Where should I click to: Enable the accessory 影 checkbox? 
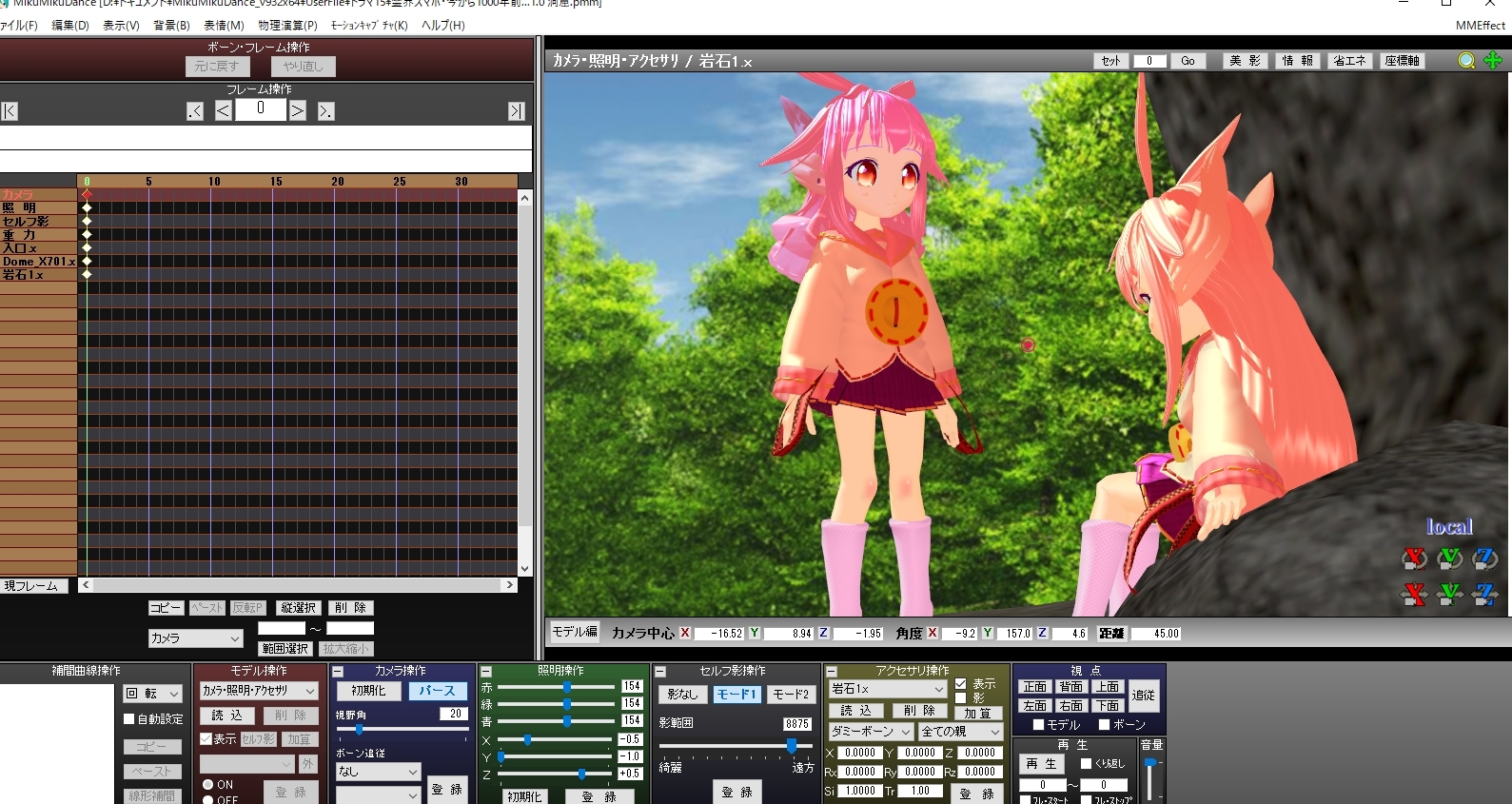(961, 698)
